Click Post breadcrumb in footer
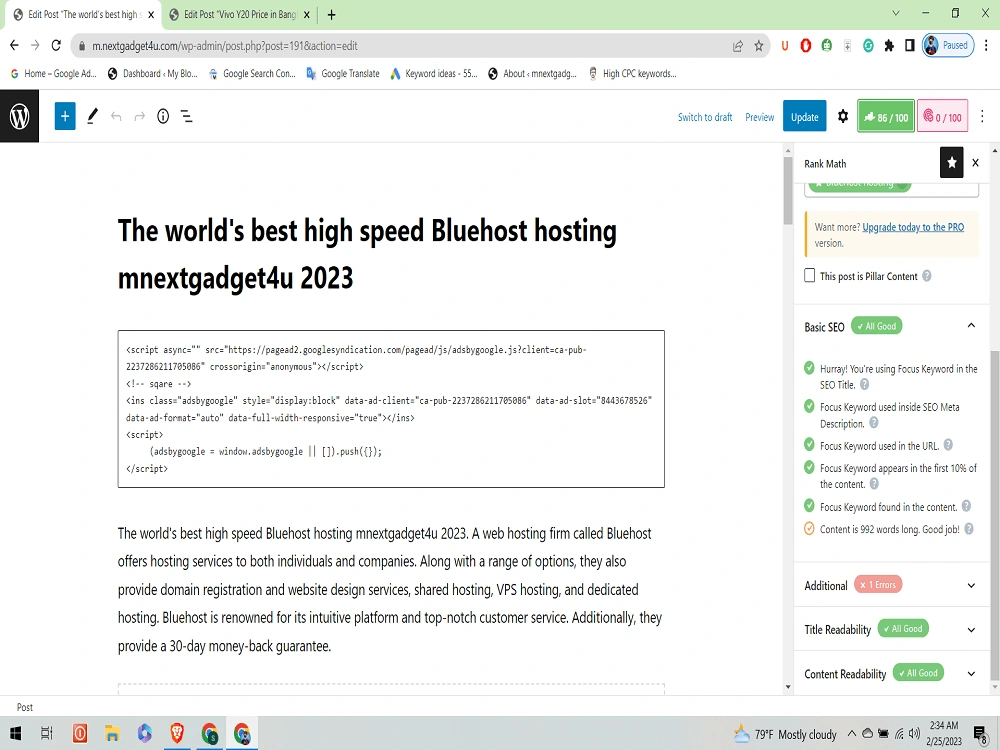This screenshot has height=750, width=1000. pos(24,707)
